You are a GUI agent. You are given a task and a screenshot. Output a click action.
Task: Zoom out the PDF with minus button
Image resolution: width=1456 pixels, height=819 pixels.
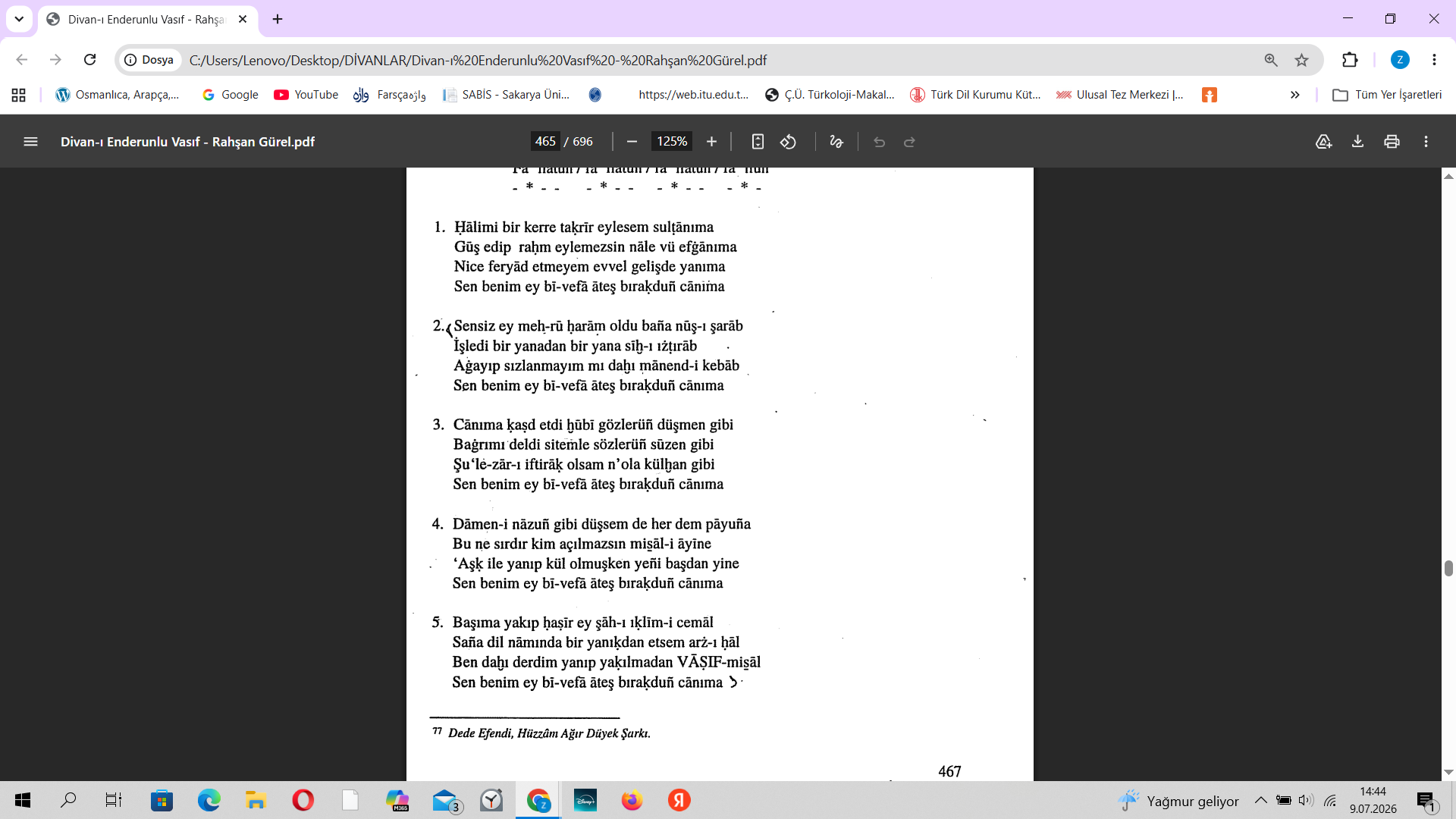click(x=632, y=142)
